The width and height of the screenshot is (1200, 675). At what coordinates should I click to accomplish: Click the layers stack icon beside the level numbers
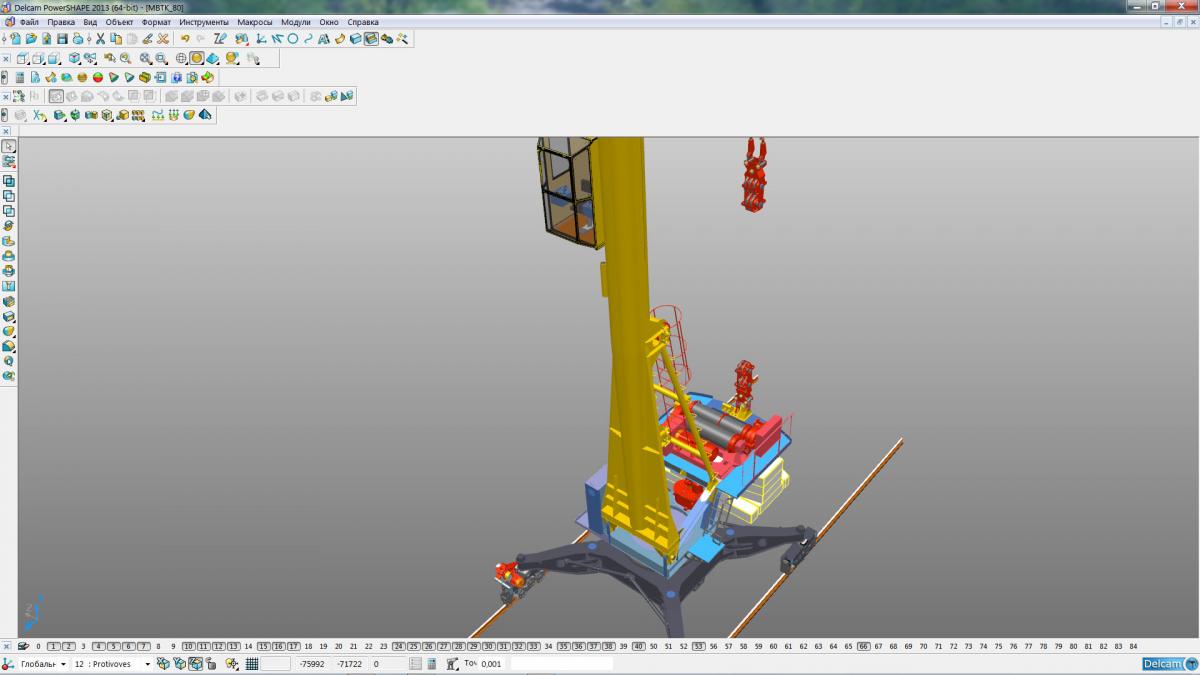point(22,646)
